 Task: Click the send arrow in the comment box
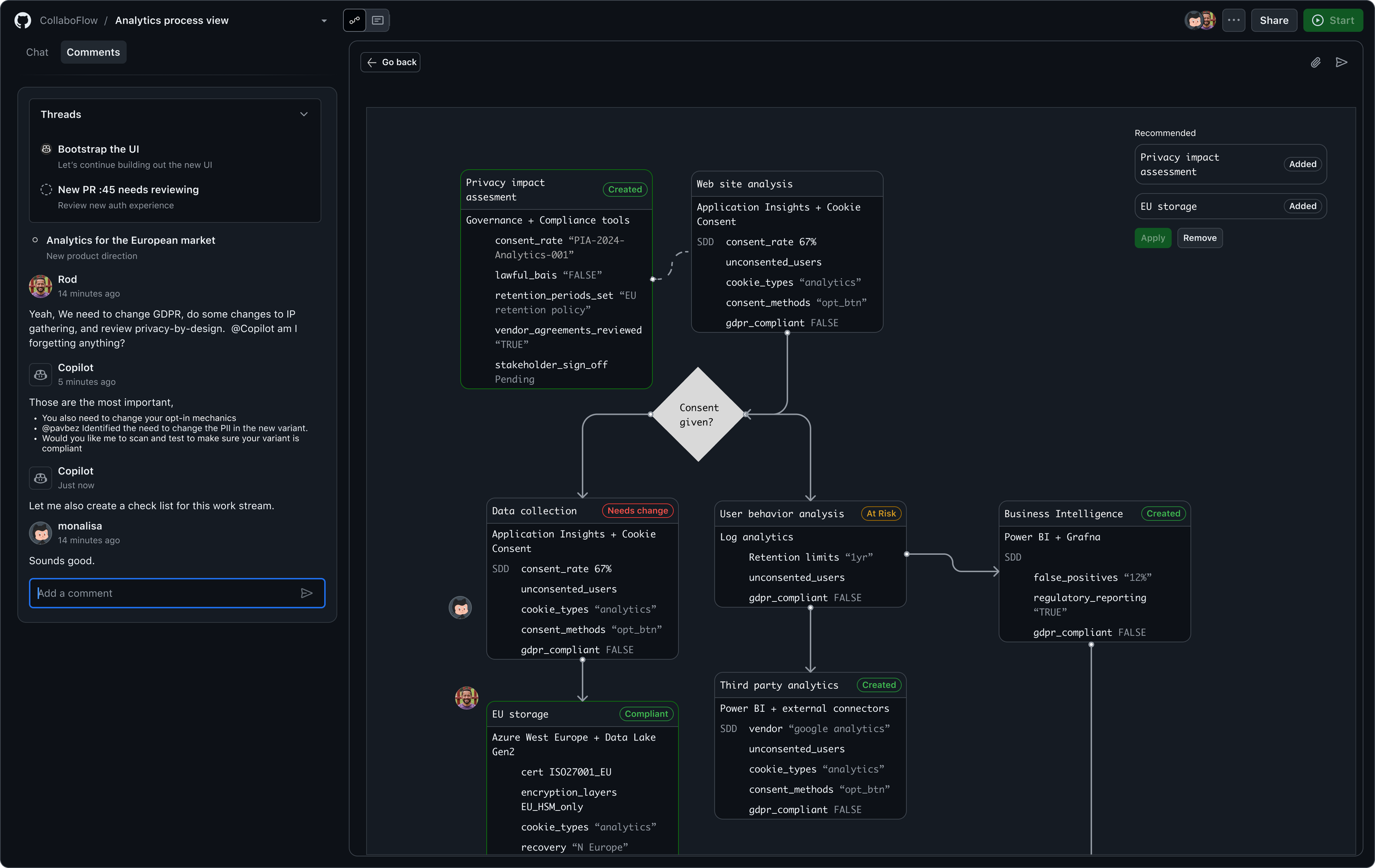[307, 593]
